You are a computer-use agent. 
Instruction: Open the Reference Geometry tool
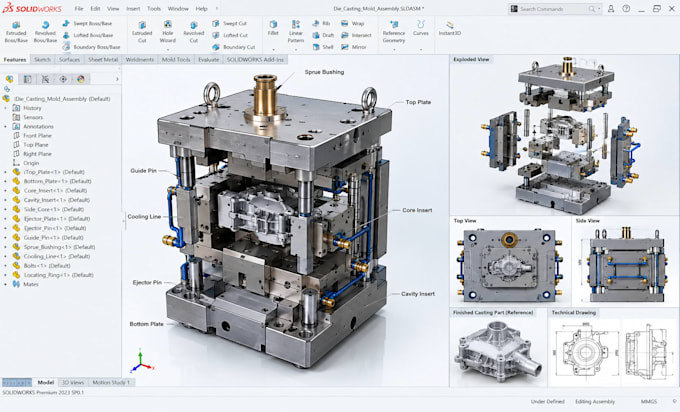[x=394, y=32]
